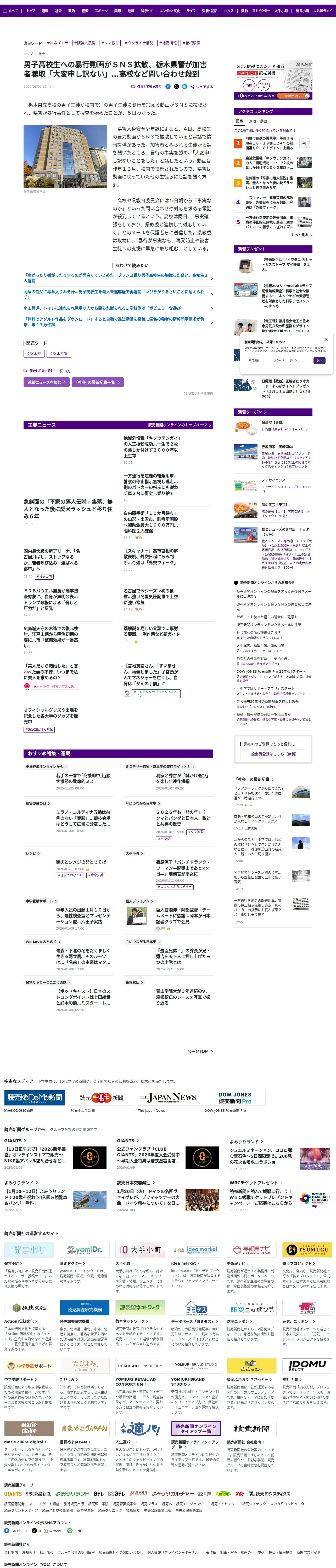336x1568 pixels.
Task: Click the #ベネズエラ keyword tag
Action: (x=57, y=43)
